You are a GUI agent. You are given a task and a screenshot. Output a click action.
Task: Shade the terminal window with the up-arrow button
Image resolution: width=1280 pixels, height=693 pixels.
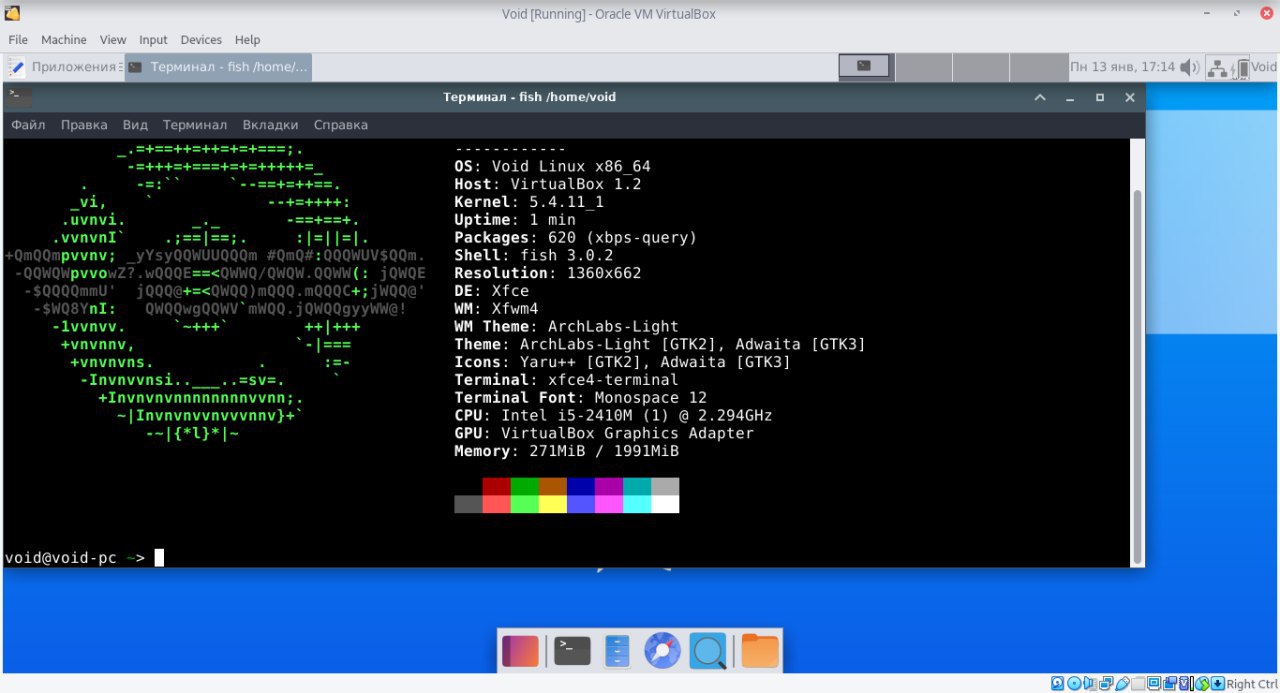coord(1040,97)
